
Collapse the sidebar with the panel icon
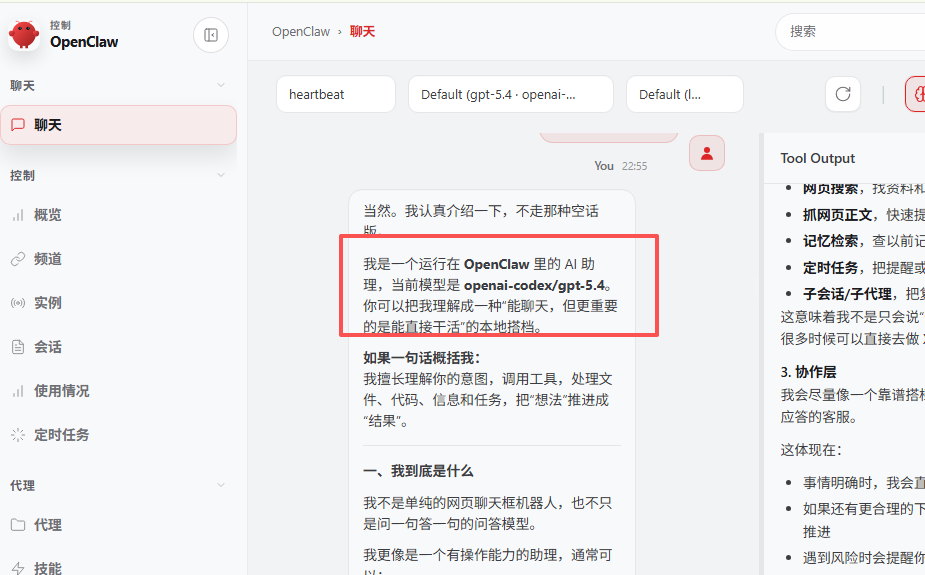pyautogui.click(x=211, y=35)
